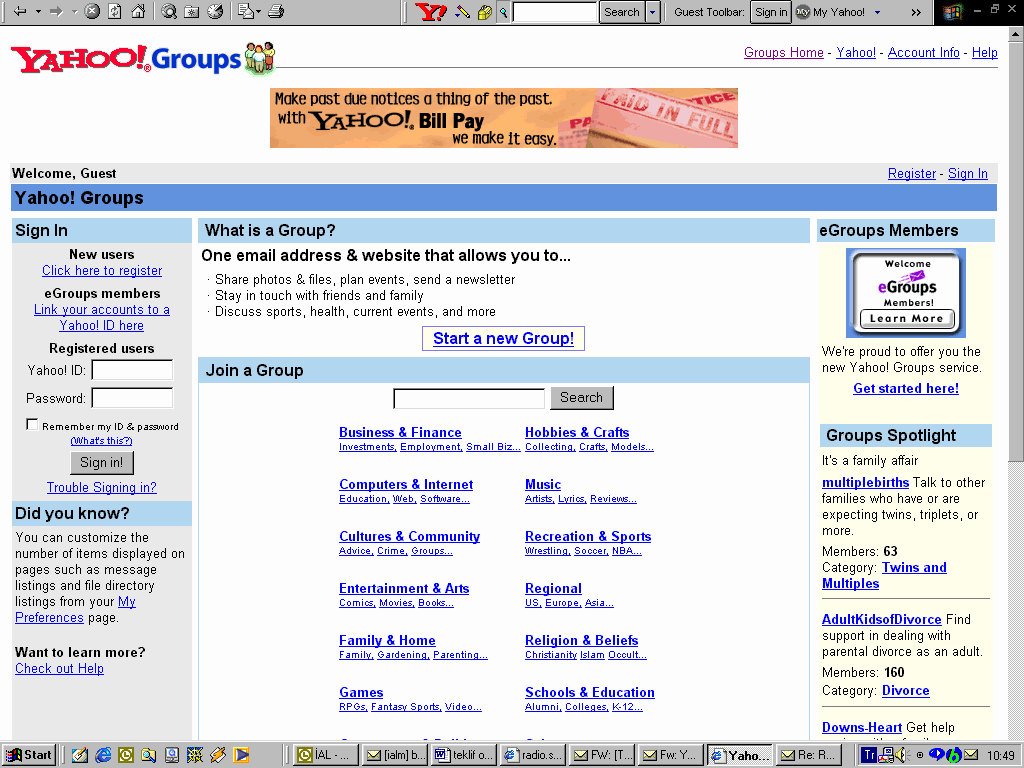Open the Forward button history dropdown arrow
This screenshot has width=1024, height=768.
[74, 12]
